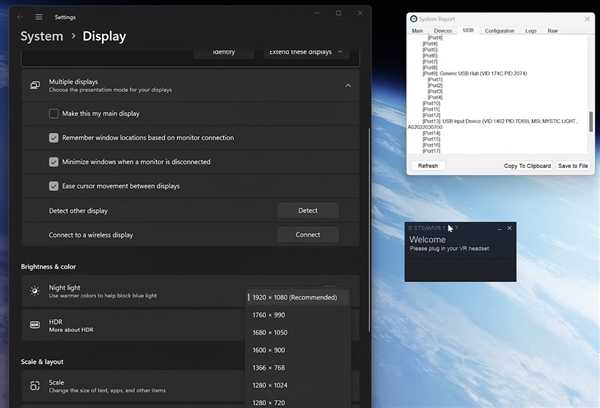Open the Logs tab in System Report
Screen dimensions: 600x408
click(530, 31)
